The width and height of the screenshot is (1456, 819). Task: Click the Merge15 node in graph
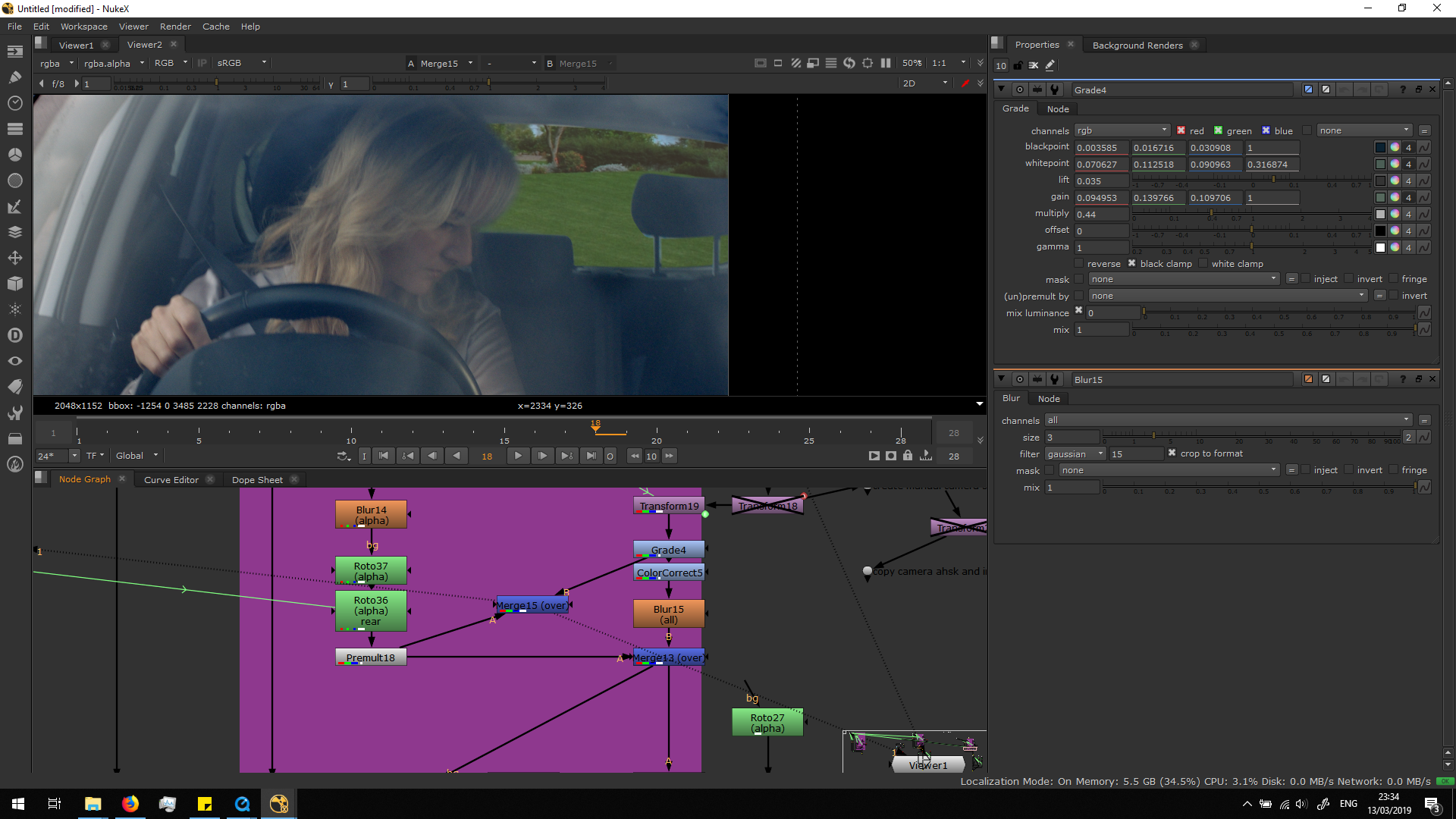tap(532, 605)
